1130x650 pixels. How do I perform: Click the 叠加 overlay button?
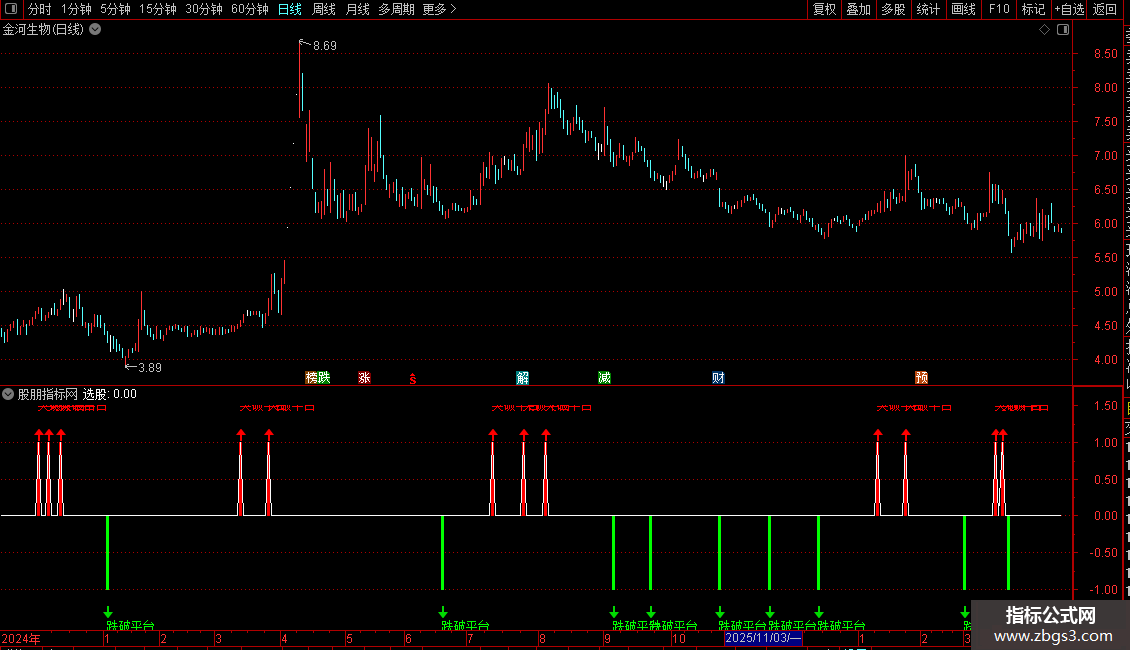858,9
